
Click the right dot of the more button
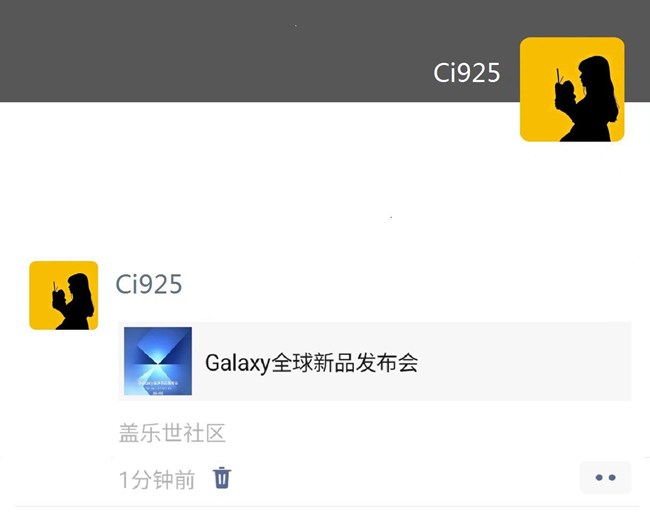click(612, 478)
